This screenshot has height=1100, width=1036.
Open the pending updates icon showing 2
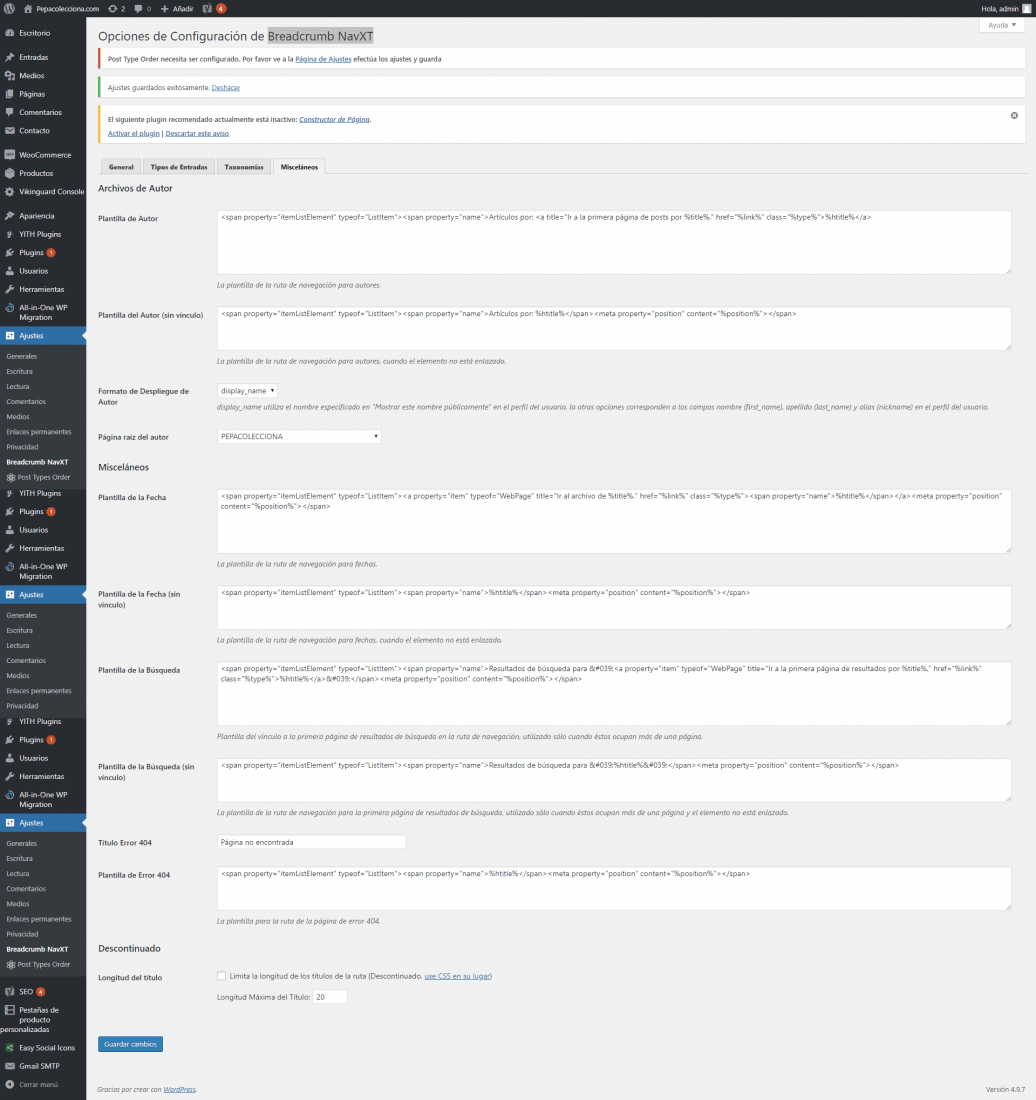113,8
